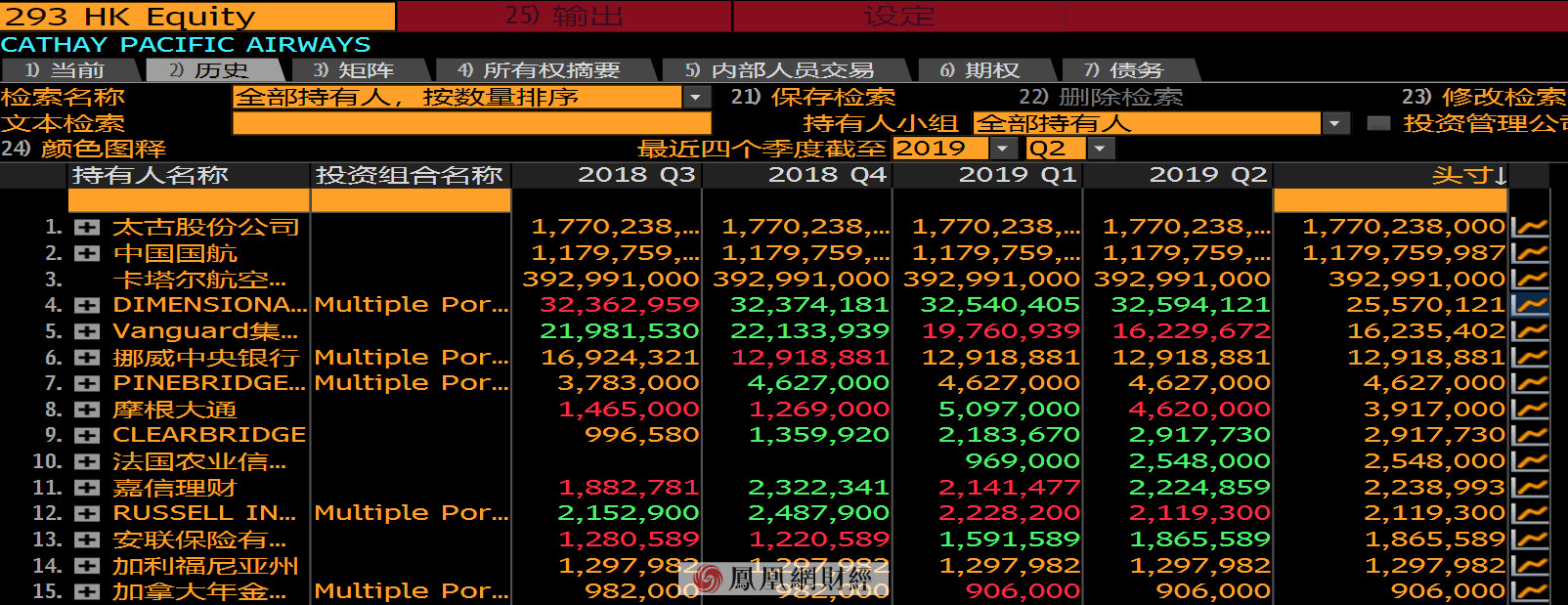Open chart icon for Vanguard row
1568x605 pixels.
tap(1530, 330)
